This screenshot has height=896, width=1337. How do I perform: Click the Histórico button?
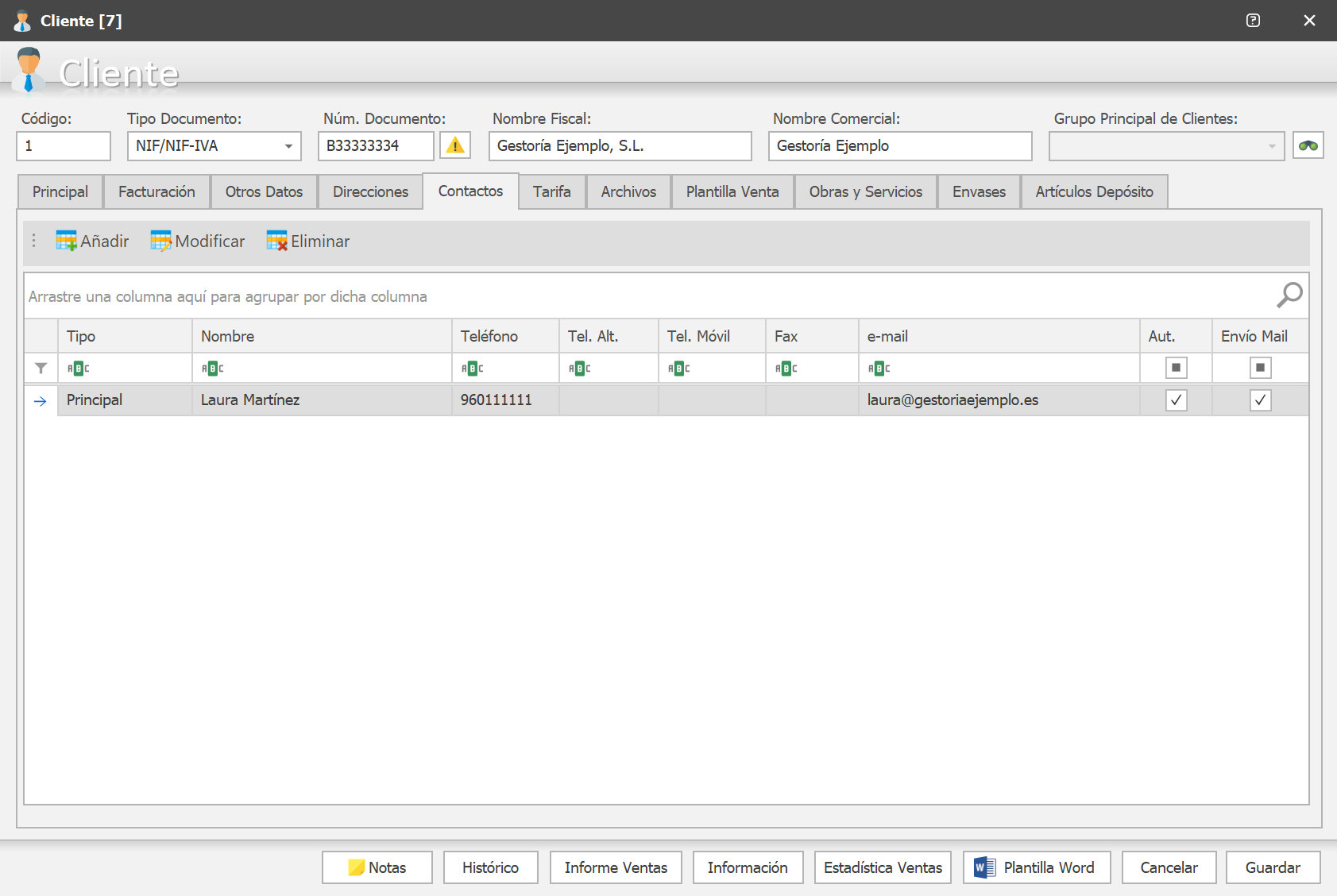pos(490,867)
